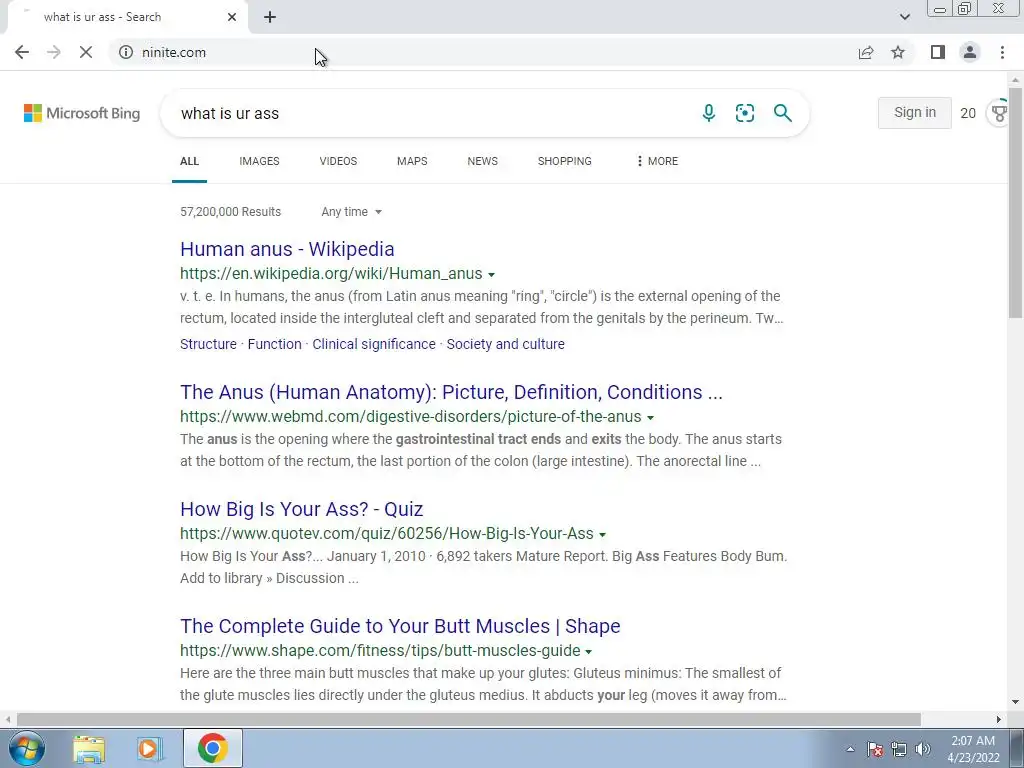Screen dimensions: 1024x768
Task: Open The Anus (Human Anatomy) WebMD result
Action: [451, 392]
